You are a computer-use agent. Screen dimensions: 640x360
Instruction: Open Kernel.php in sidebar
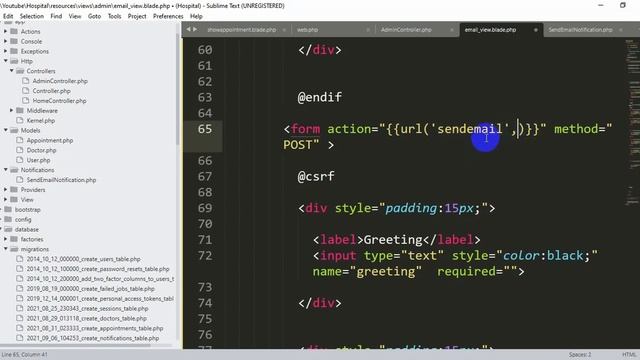40,121
